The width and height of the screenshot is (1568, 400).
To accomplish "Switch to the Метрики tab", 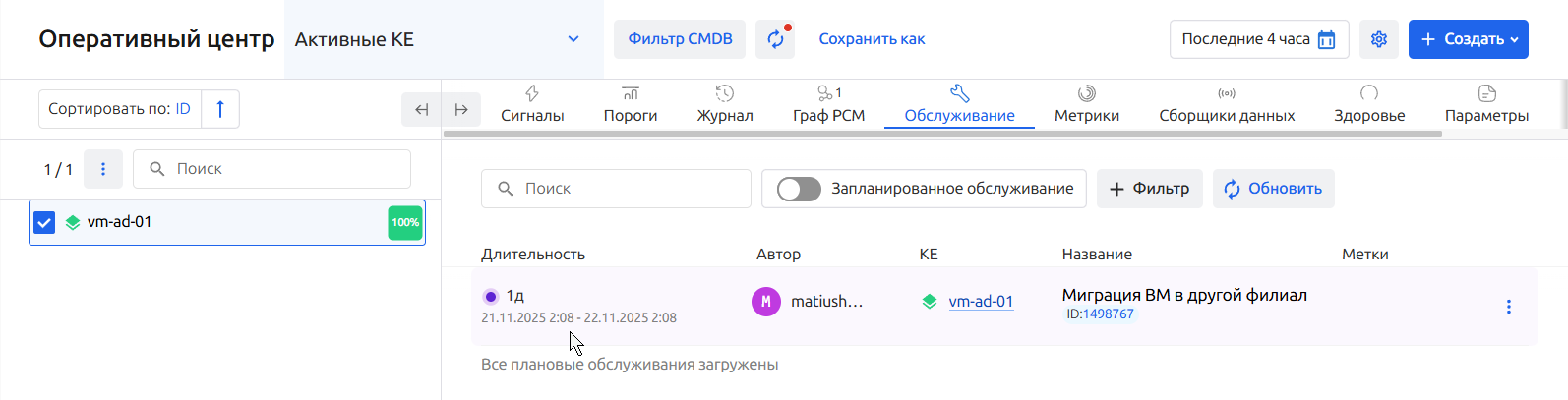I will [x=1087, y=105].
